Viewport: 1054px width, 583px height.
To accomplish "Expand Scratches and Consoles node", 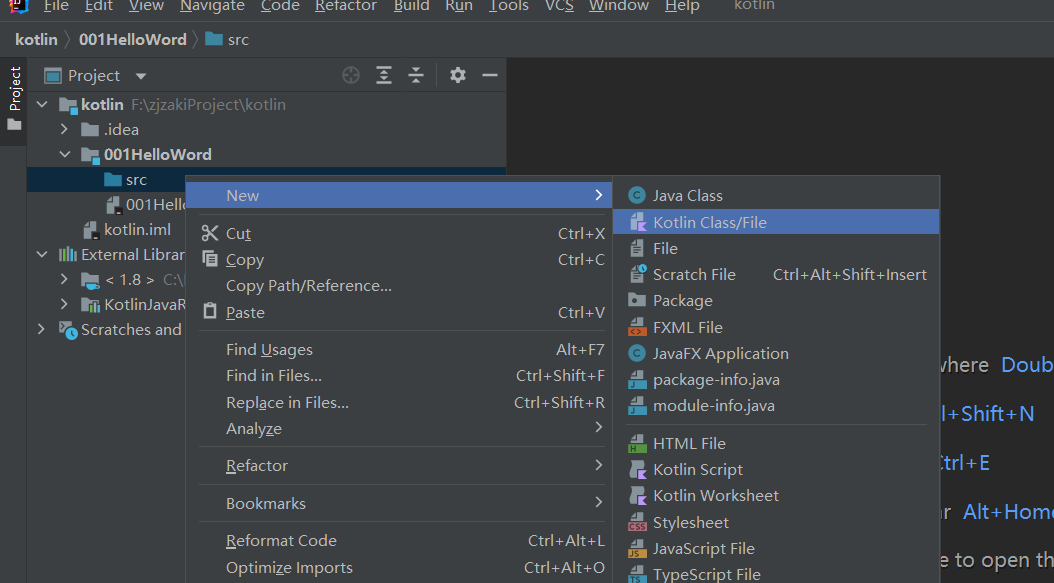I will click(42, 329).
